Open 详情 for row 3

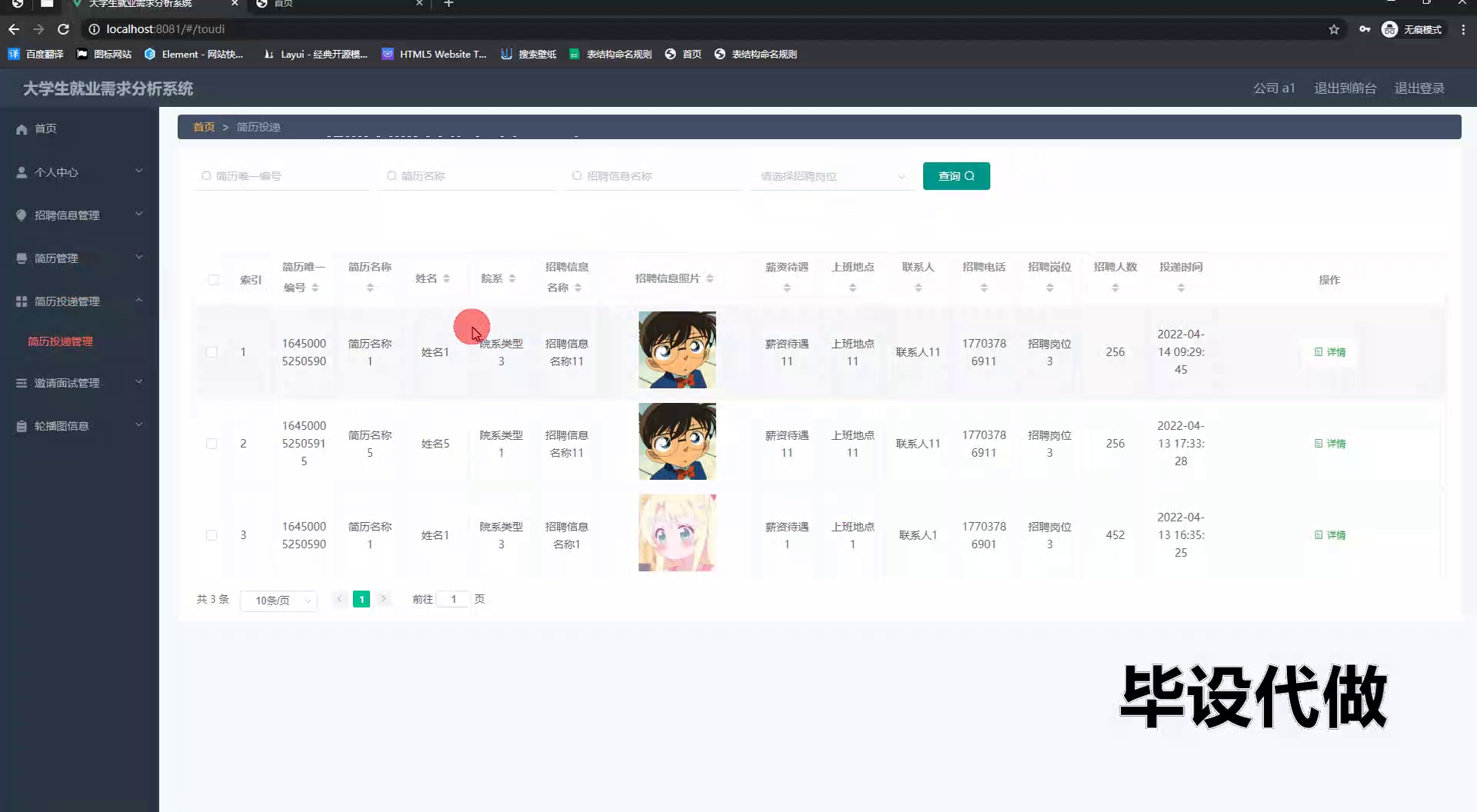(1330, 535)
